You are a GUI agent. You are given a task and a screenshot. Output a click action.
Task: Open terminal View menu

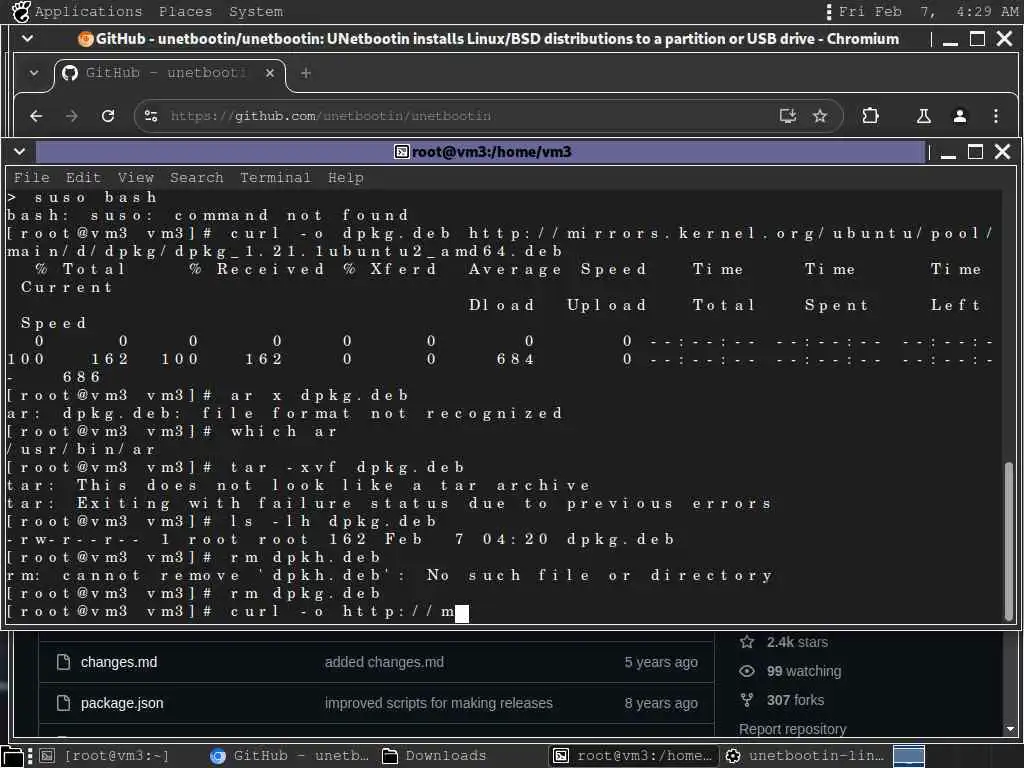135,178
